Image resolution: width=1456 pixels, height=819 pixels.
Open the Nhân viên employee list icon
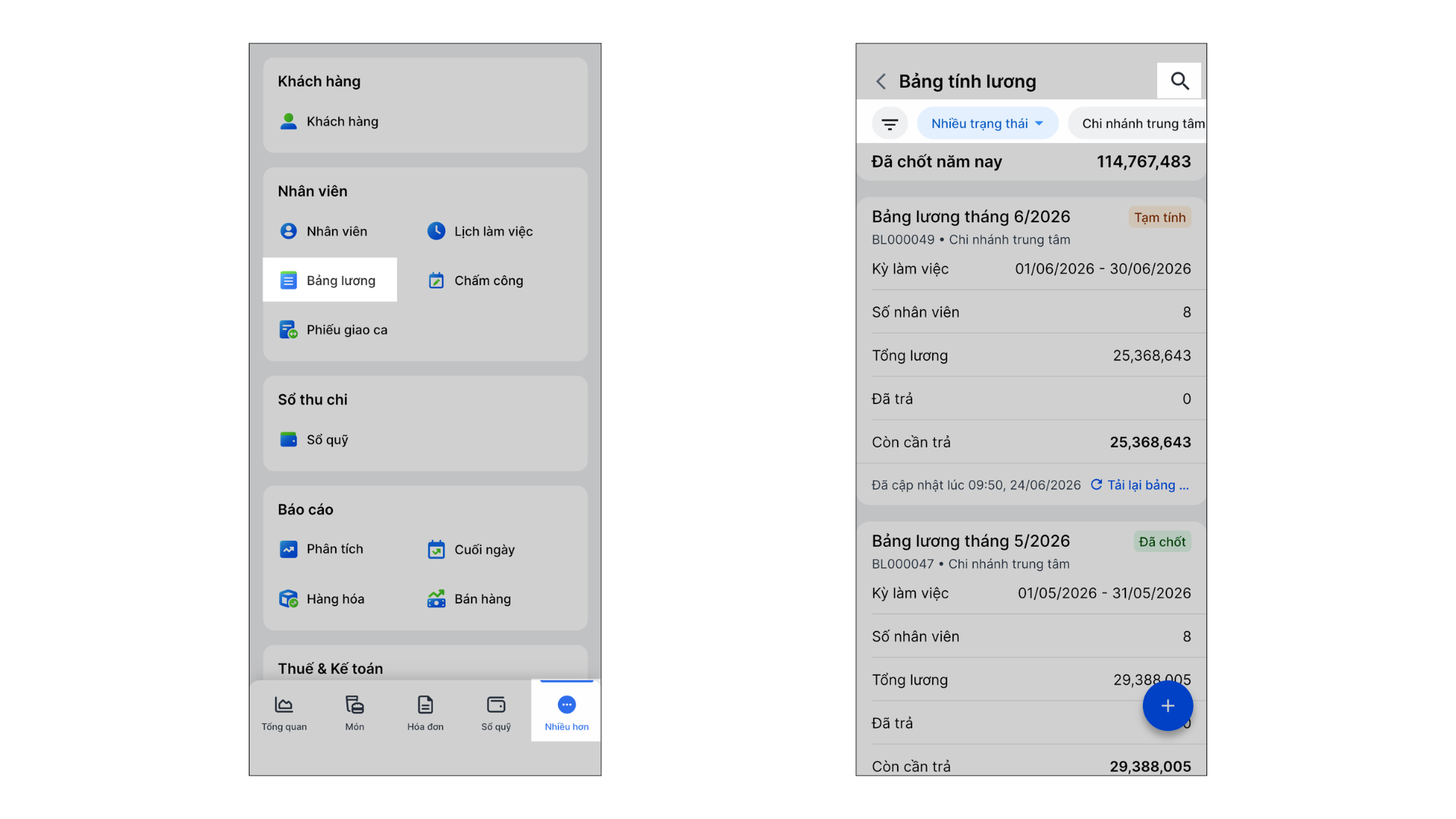(288, 231)
